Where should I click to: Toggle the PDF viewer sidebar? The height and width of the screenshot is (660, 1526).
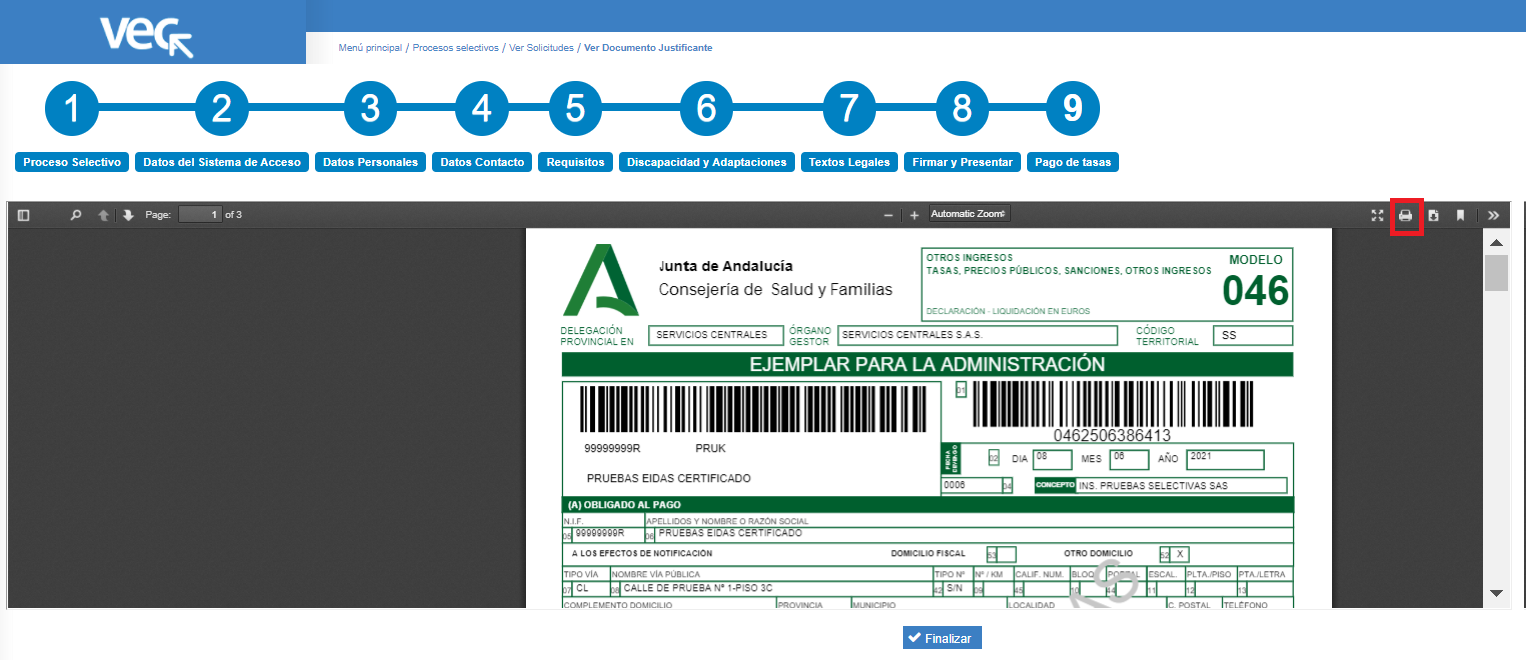click(24, 215)
